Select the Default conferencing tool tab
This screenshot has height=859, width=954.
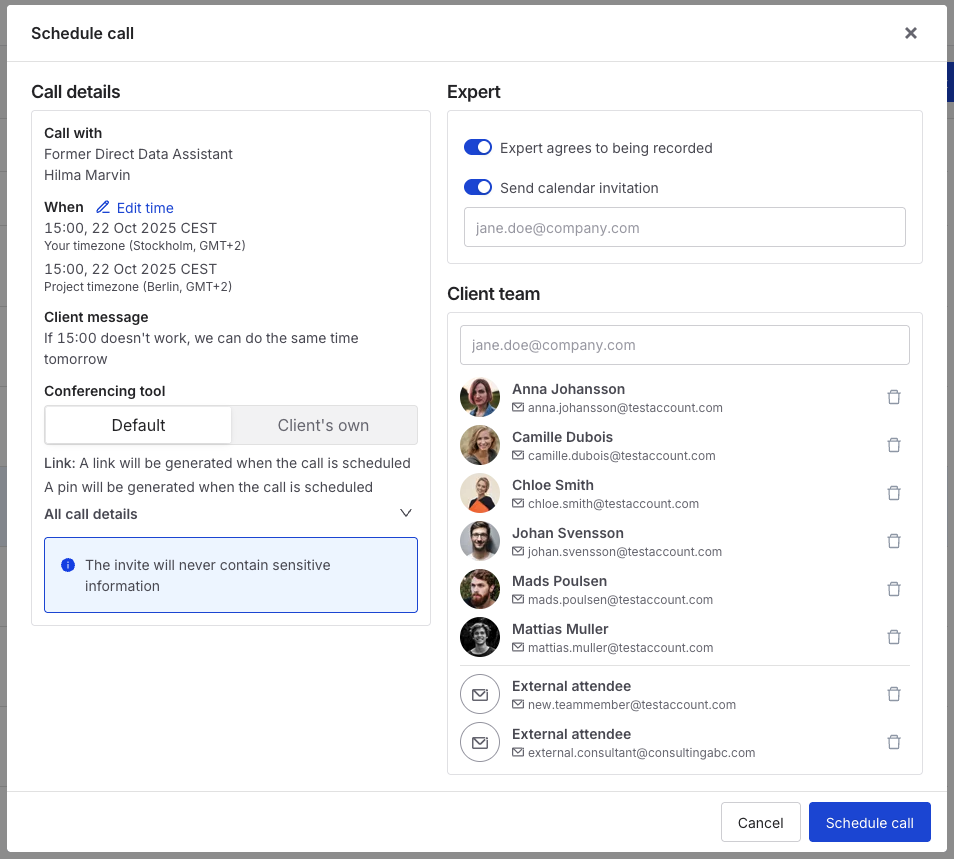tap(138, 425)
